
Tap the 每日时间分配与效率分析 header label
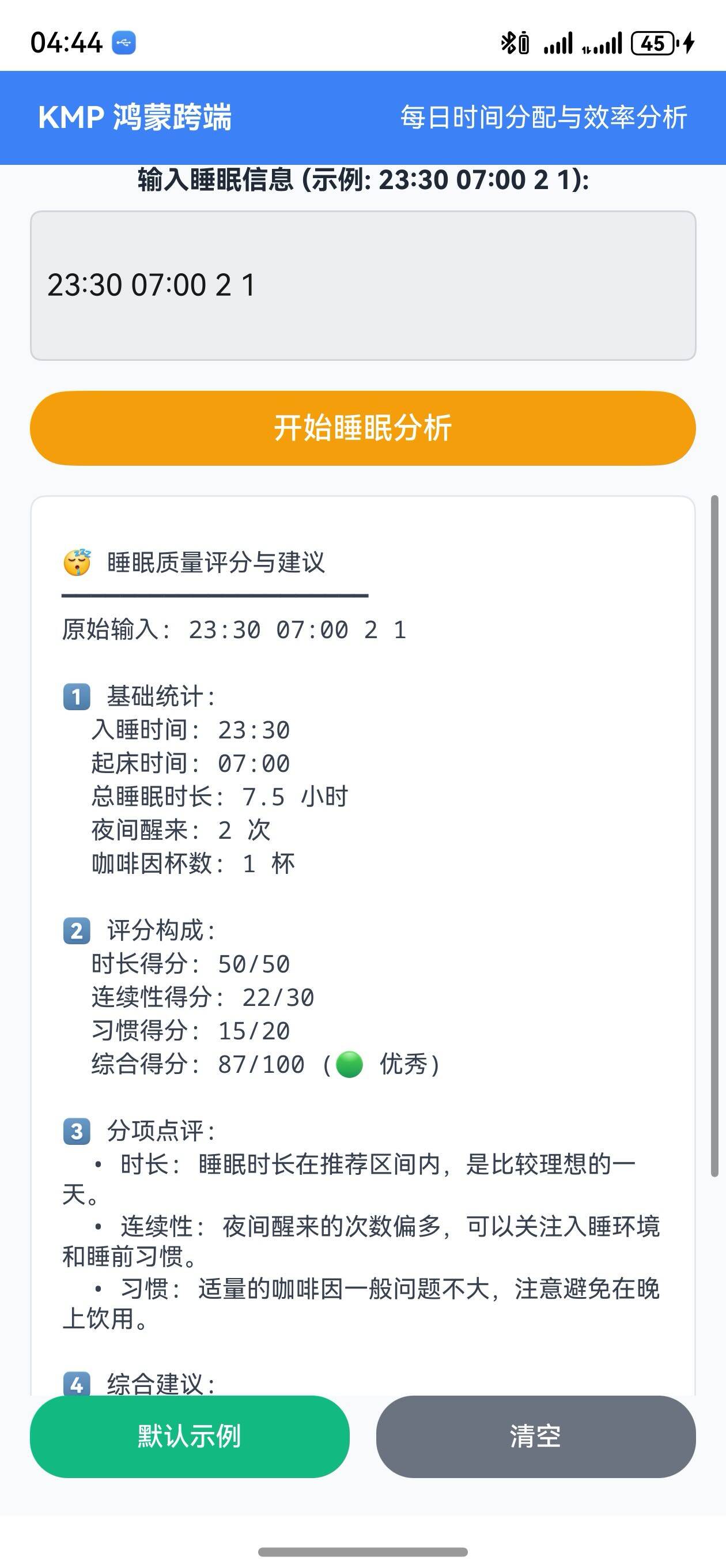point(543,119)
